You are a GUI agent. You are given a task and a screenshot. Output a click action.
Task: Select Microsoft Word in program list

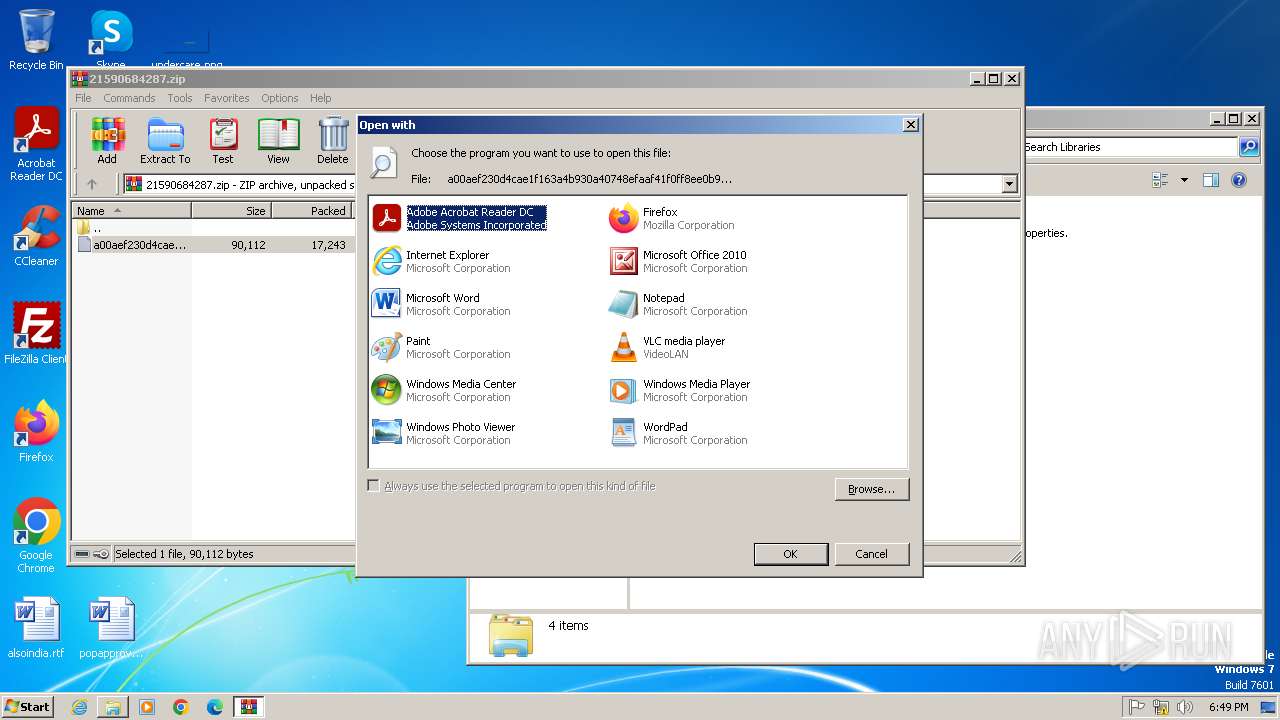tap(441, 304)
